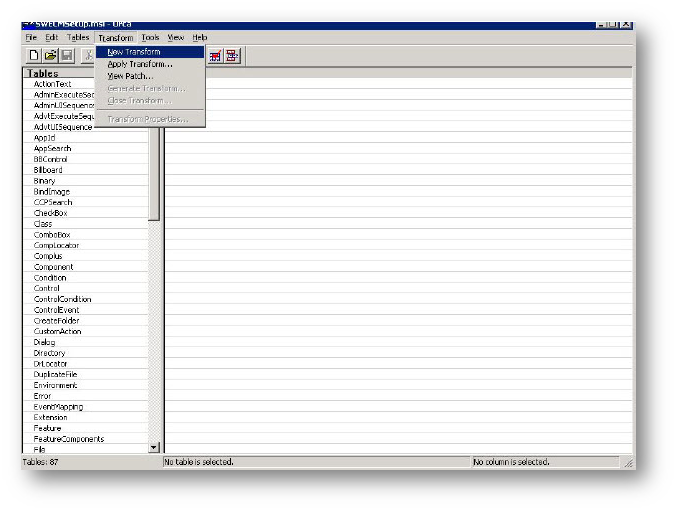Click the Tables column header
Image resolution: width=678 pixels, height=512 pixels.
43,73
